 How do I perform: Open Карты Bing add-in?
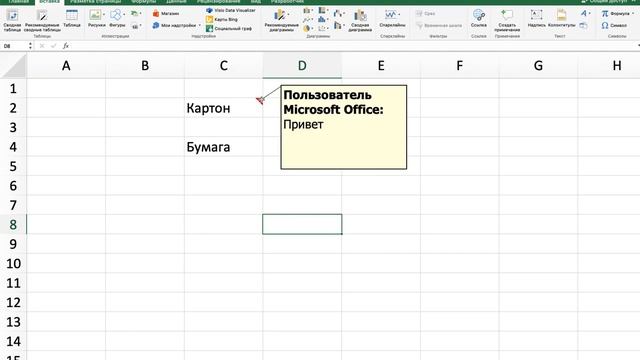(222, 19)
